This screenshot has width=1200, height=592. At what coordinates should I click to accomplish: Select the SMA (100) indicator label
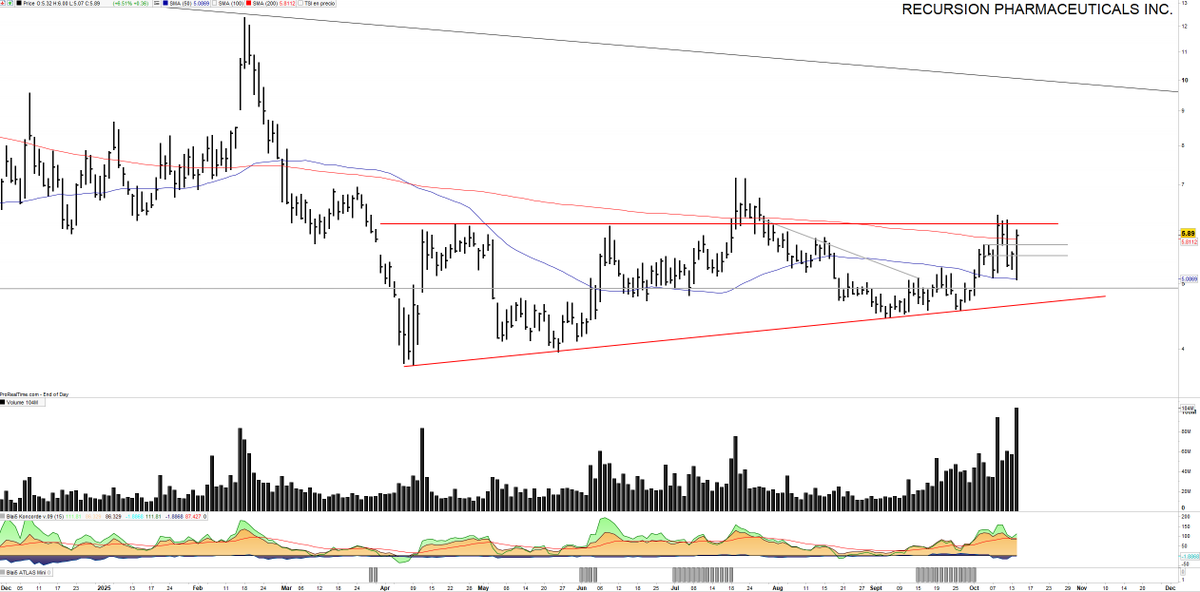[x=232, y=3]
